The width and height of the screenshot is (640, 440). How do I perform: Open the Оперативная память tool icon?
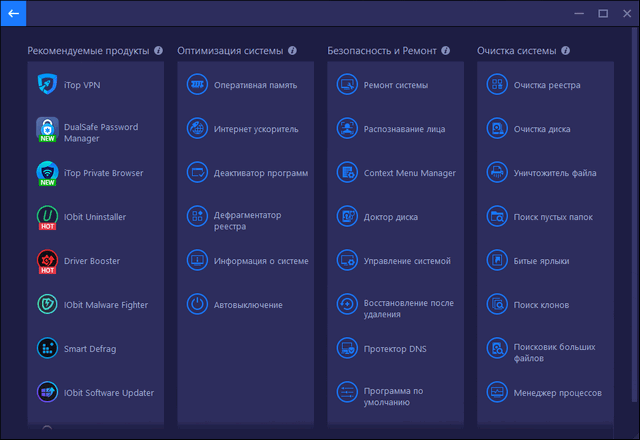point(197,84)
